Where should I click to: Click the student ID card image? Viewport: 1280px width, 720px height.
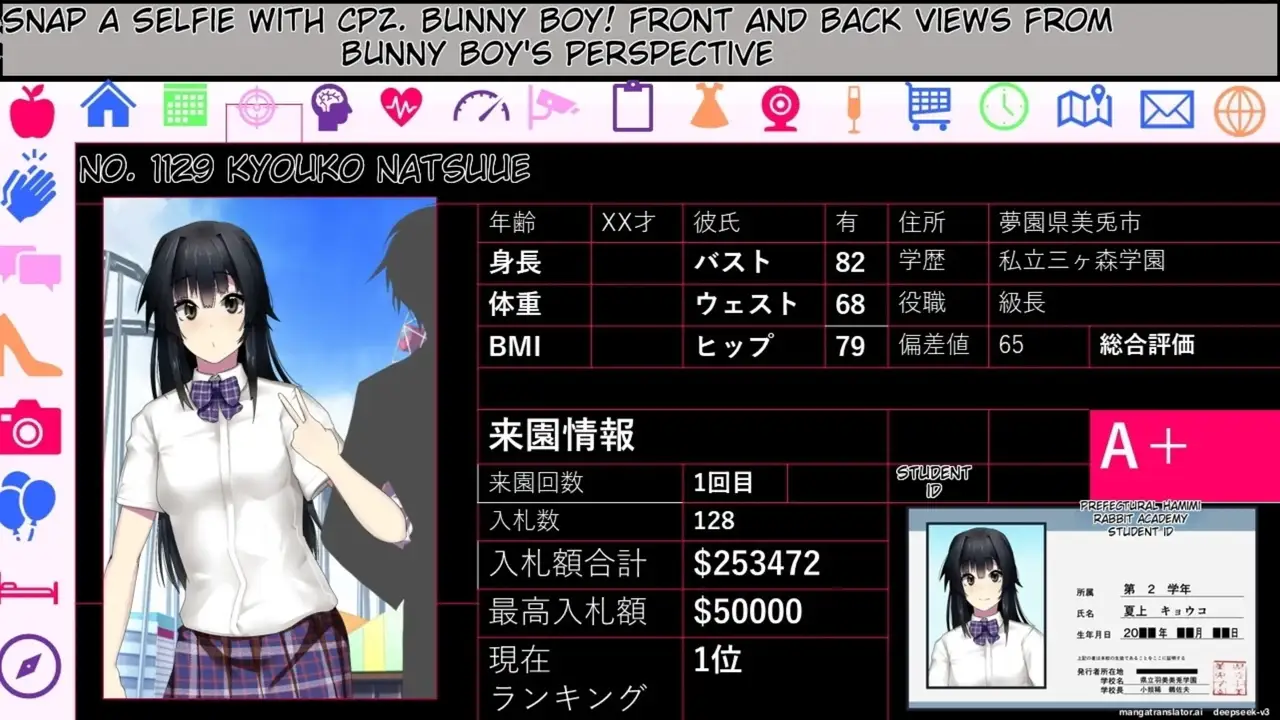click(1081, 608)
